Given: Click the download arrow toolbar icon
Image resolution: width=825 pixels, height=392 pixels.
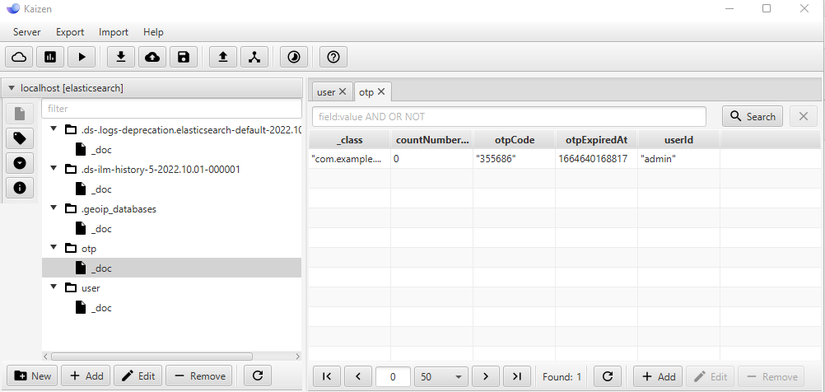Looking at the screenshot, I should click(x=121, y=57).
